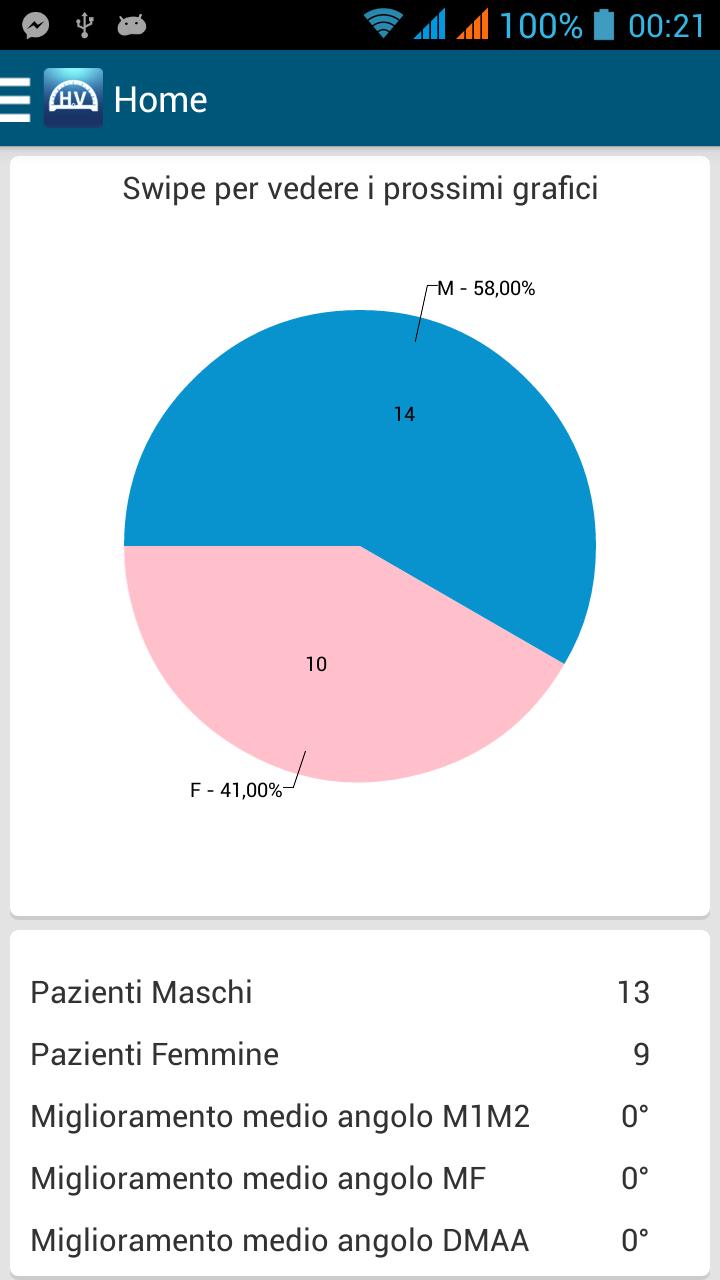The width and height of the screenshot is (720, 1280).
Task: Tap the F - 41,00% chart label
Action: [x=236, y=790]
